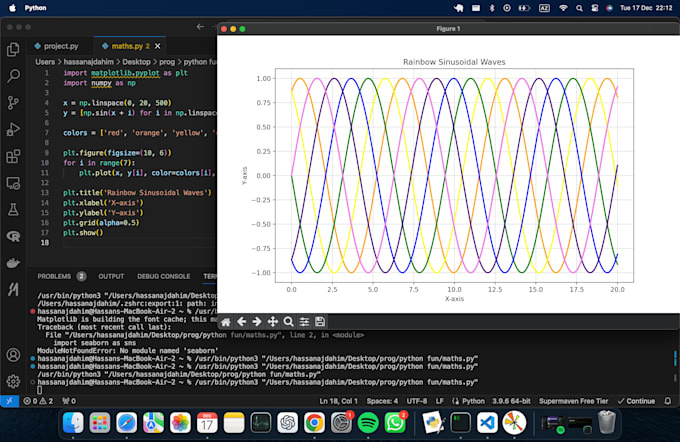Open the Manage gear in activity bar
Screen dimensions: 680x442
pyautogui.click(x=13, y=381)
